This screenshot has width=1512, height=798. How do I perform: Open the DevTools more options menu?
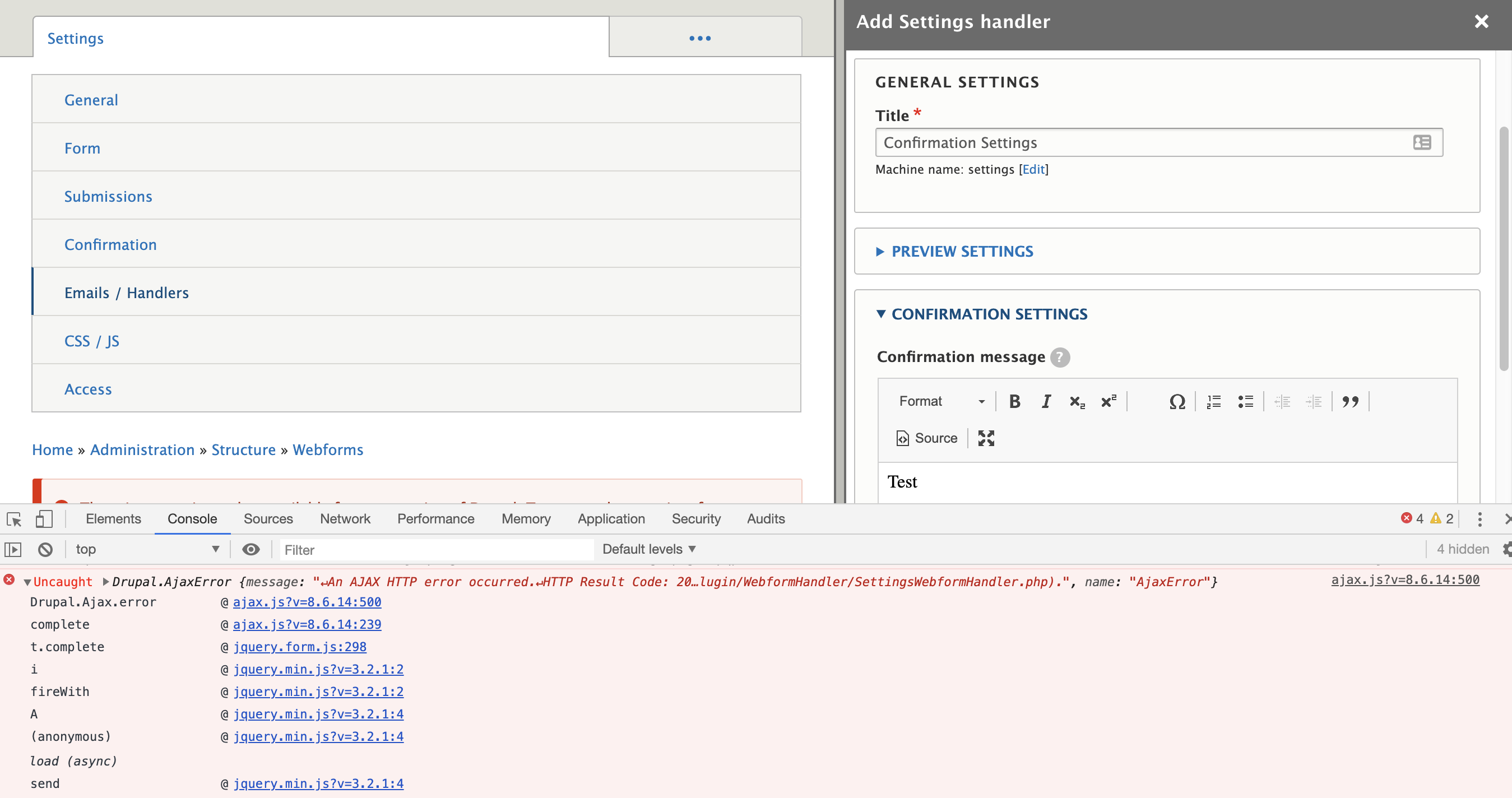tap(1479, 519)
